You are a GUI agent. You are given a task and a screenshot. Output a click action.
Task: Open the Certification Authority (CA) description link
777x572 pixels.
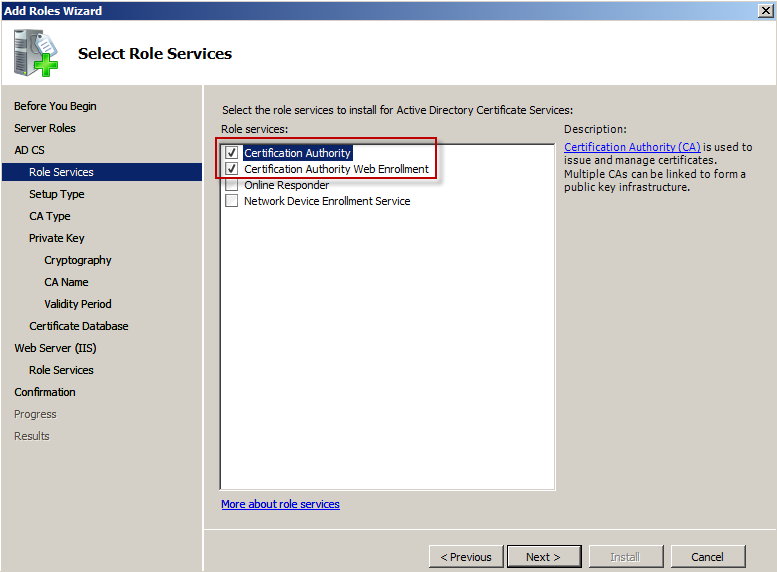click(632, 147)
